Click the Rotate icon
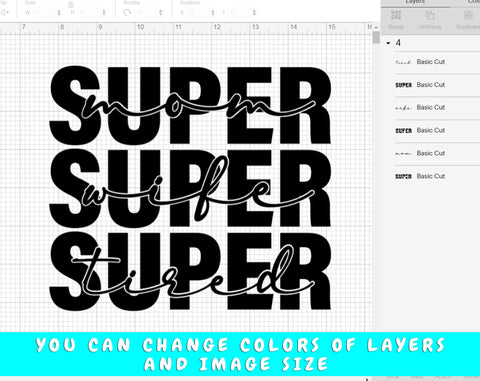This screenshot has width=480, height=381. coord(127,13)
